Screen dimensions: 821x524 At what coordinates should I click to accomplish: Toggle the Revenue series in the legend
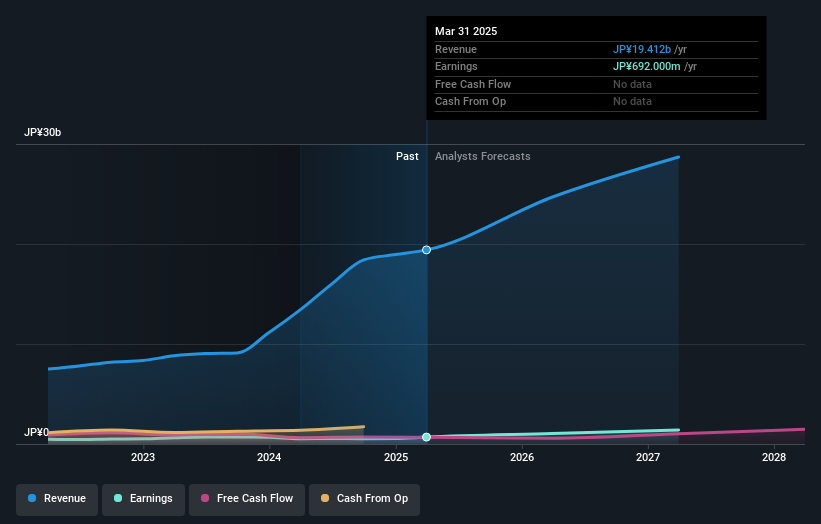coord(57,499)
